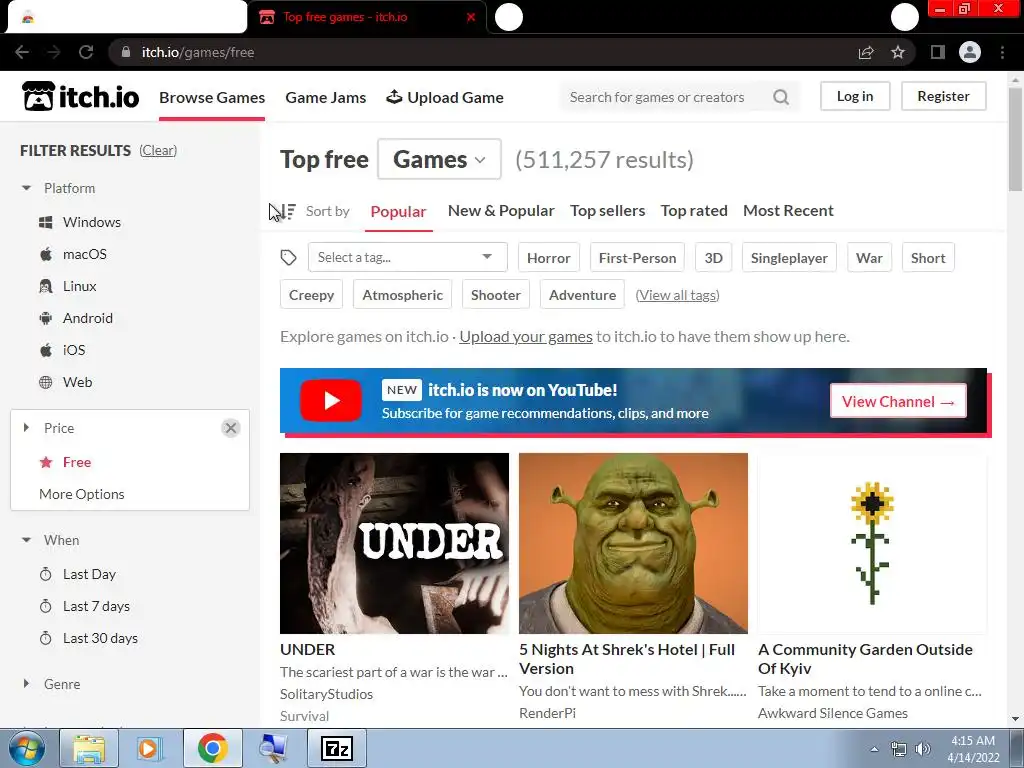Open the Shrek's Hotel game thumbnail

click(x=633, y=543)
